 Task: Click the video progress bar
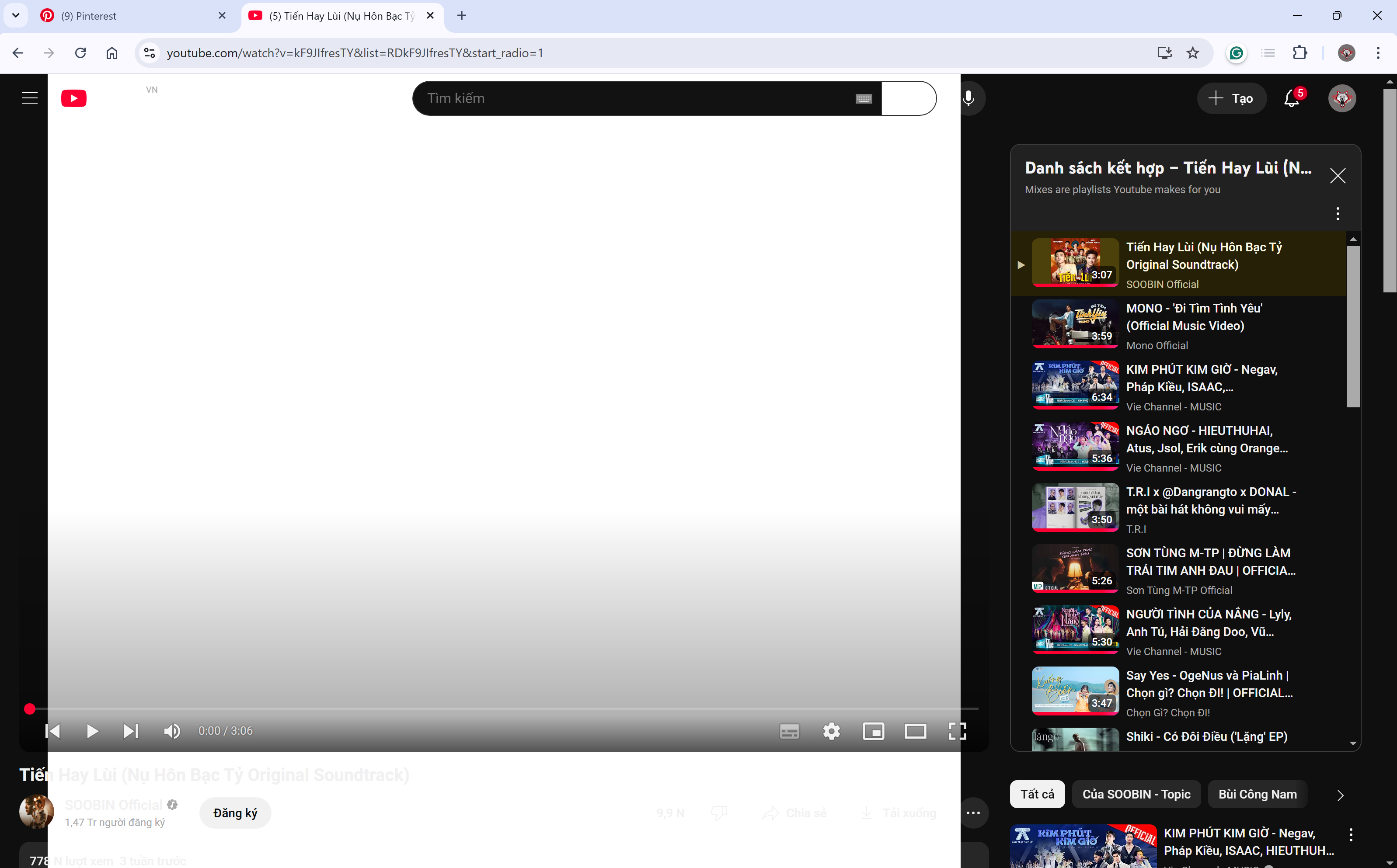point(504,709)
